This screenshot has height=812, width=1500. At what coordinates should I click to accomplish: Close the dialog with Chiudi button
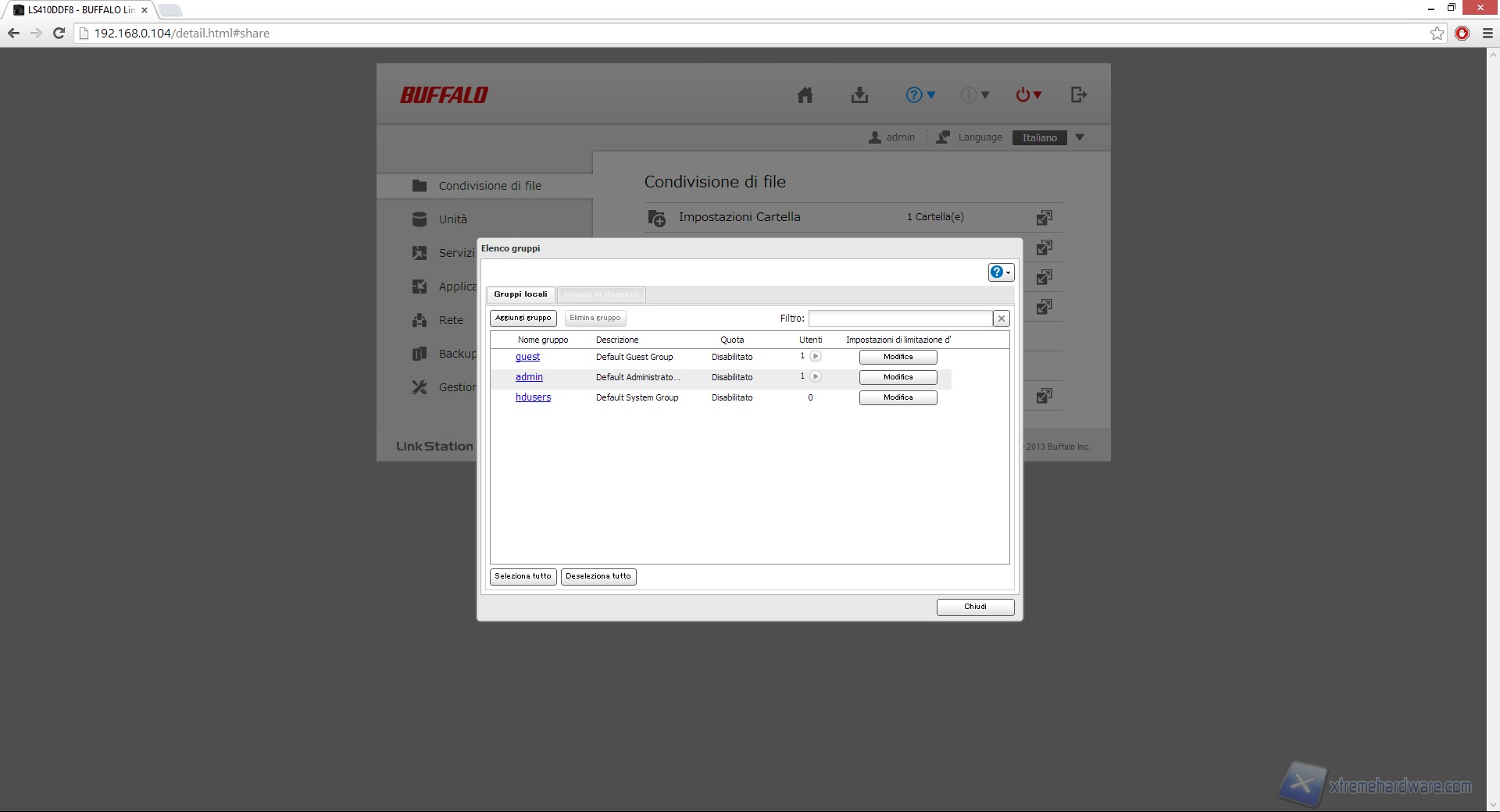point(975,607)
